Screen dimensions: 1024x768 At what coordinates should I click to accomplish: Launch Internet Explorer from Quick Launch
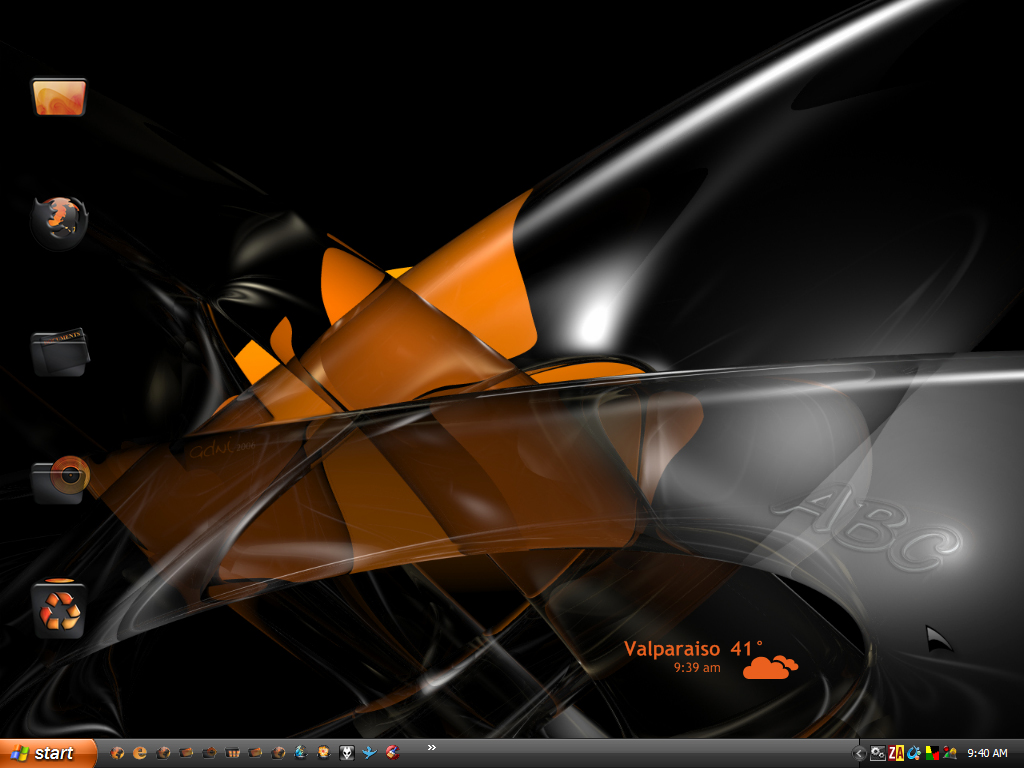140,753
